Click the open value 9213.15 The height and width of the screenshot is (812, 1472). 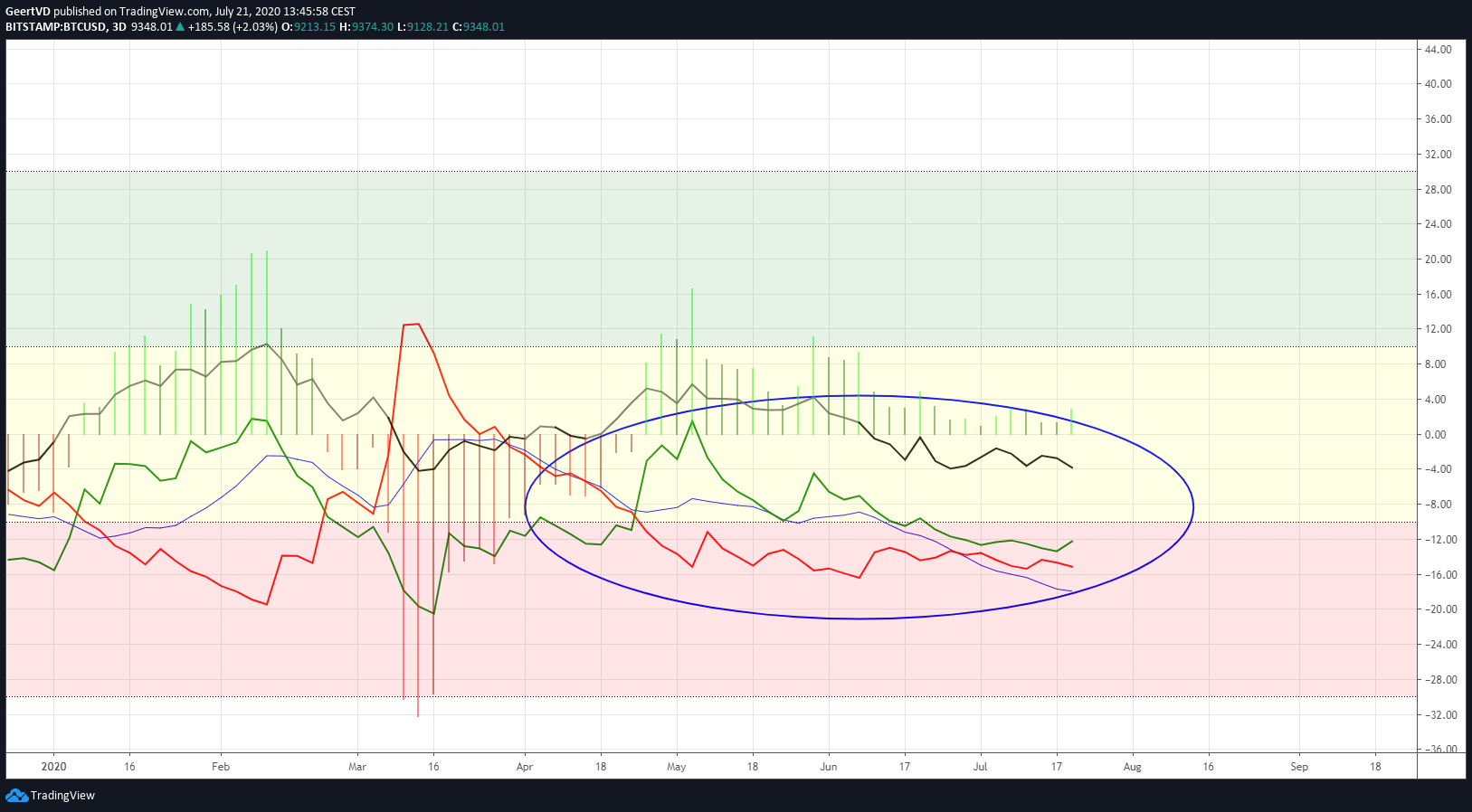point(315,27)
